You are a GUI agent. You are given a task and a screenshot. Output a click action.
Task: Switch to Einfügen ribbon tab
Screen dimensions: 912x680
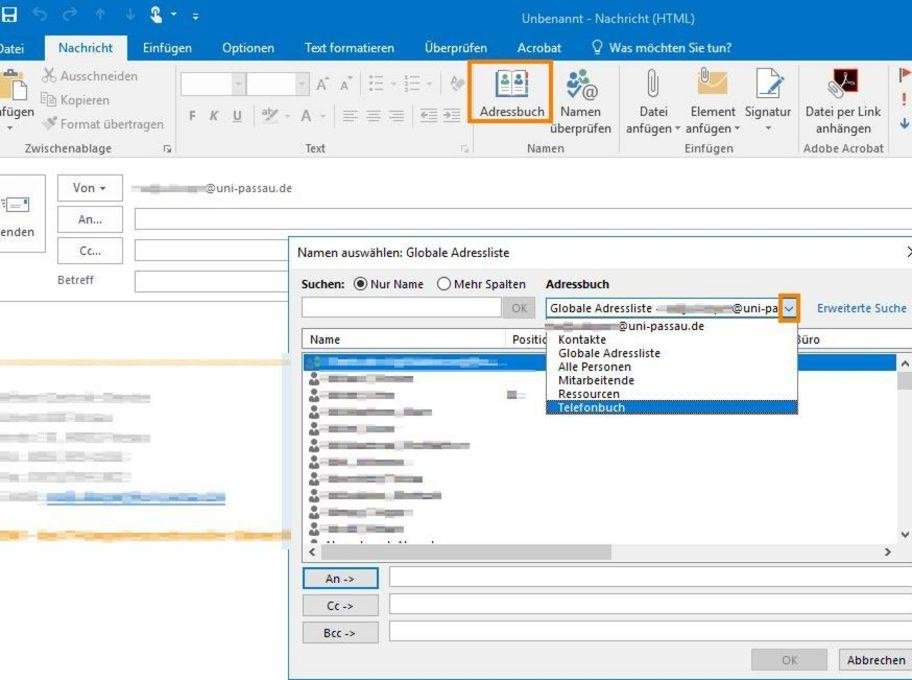pyautogui.click(x=167, y=48)
